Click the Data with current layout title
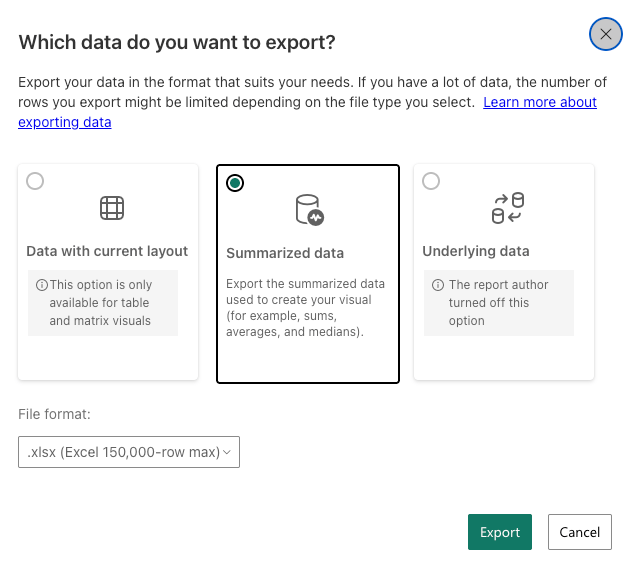Screen dimensions: 639x562 pyautogui.click(x=107, y=251)
